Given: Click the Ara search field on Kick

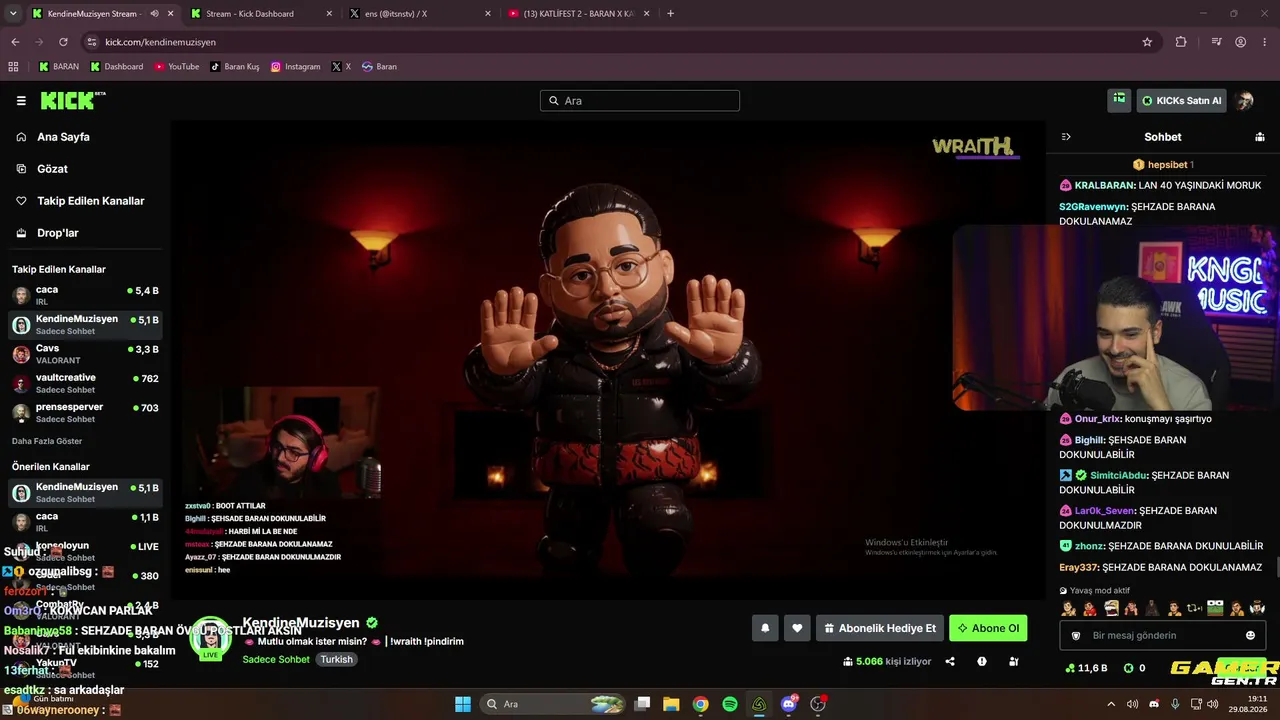Looking at the screenshot, I should tap(640, 101).
